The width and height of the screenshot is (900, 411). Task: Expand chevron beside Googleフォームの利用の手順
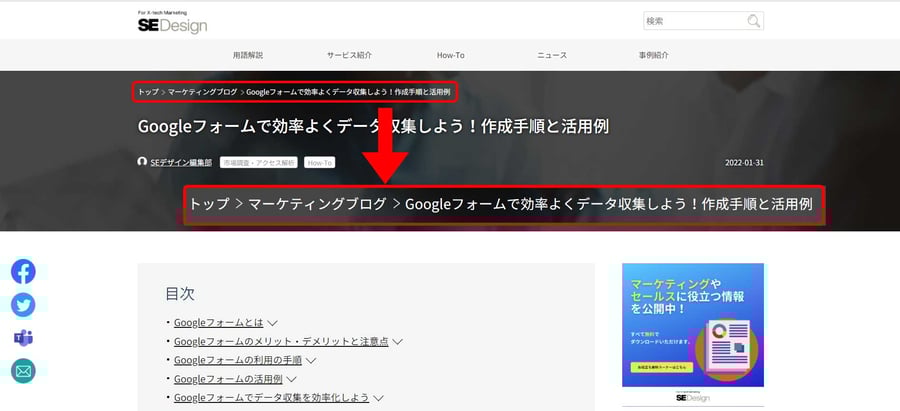coord(310,360)
